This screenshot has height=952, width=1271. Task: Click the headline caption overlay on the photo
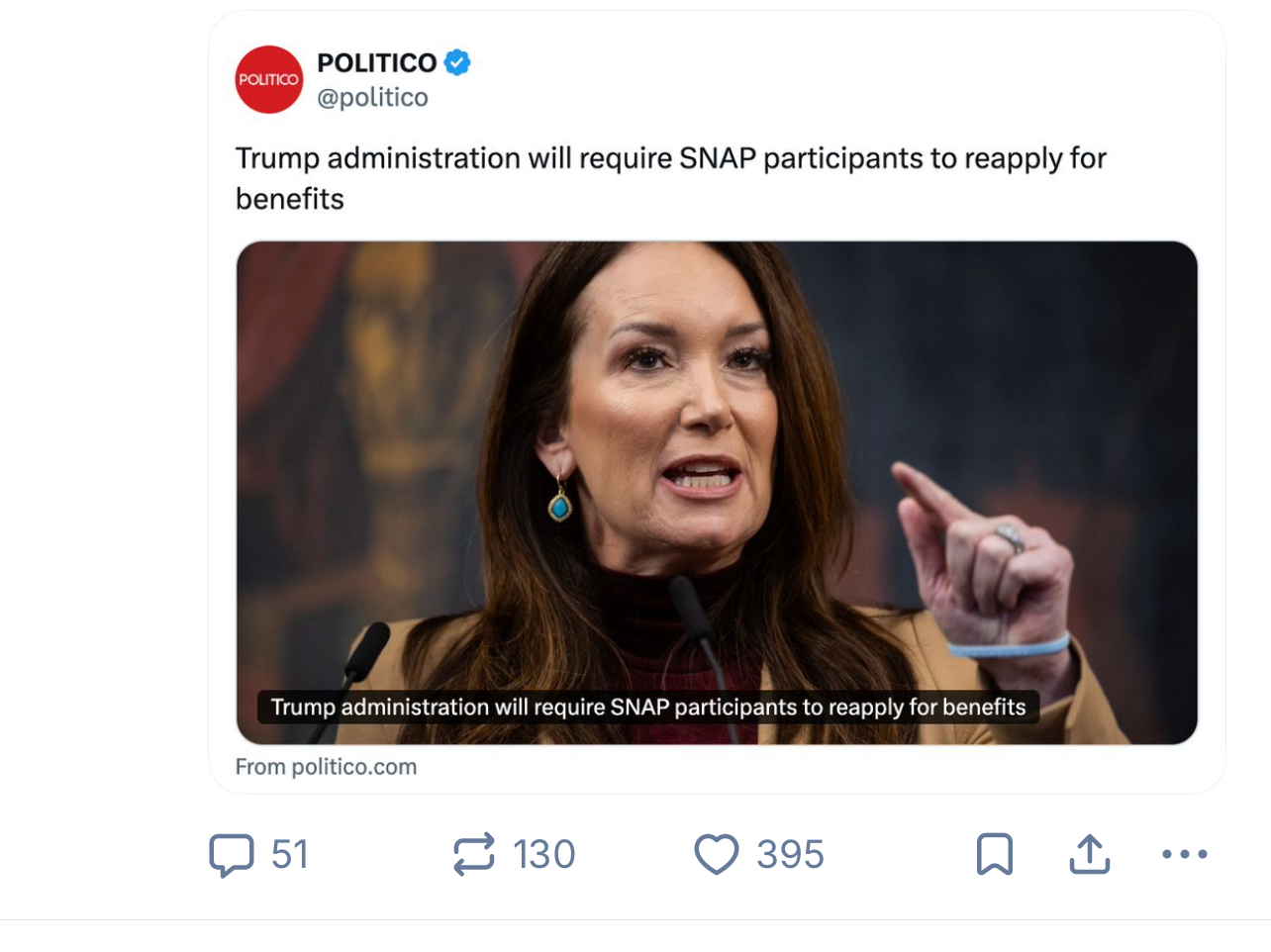click(x=647, y=707)
